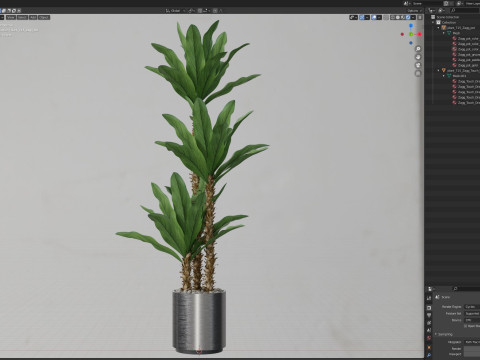Click the outliner search field
Screen dimensions: 480x360
[464, 11]
